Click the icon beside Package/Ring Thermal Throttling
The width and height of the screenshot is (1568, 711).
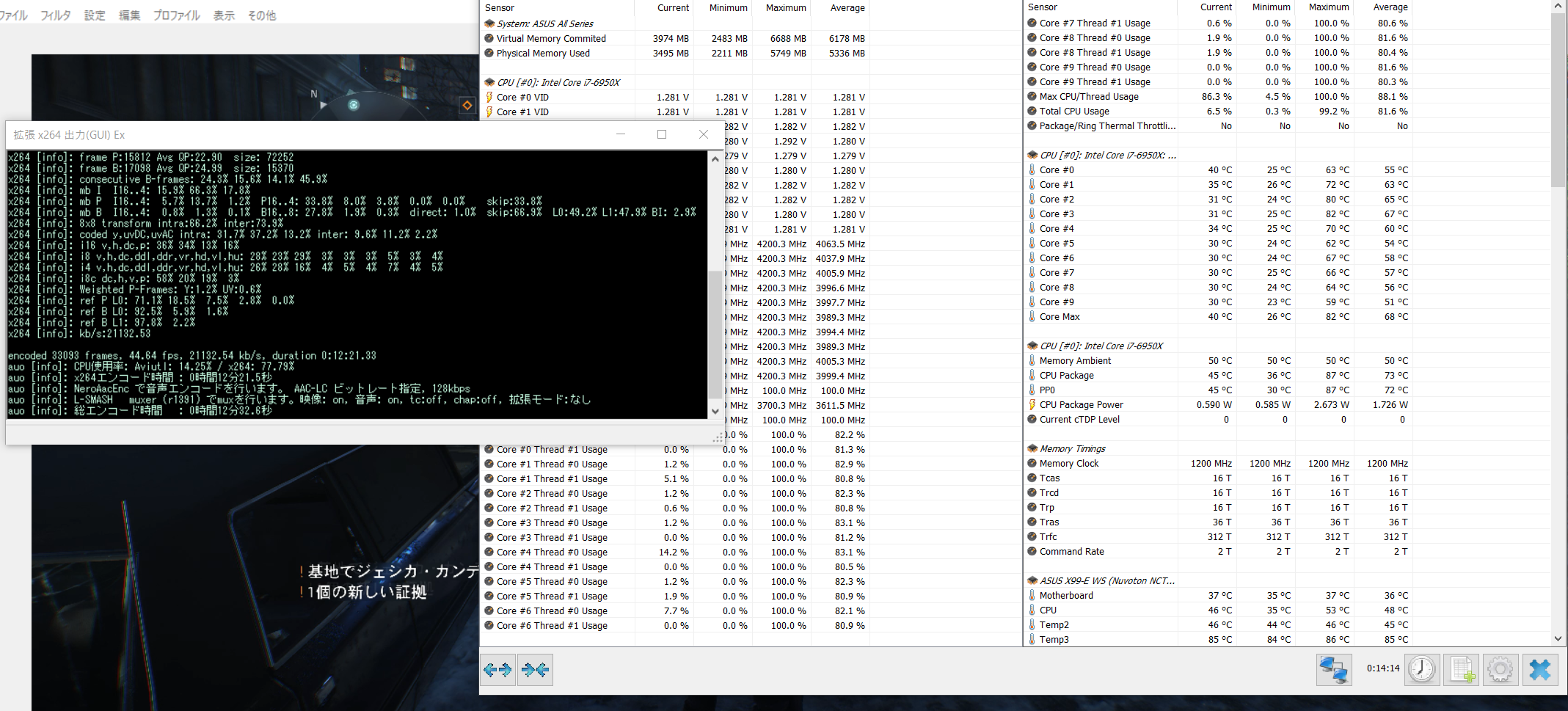coord(1032,125)
